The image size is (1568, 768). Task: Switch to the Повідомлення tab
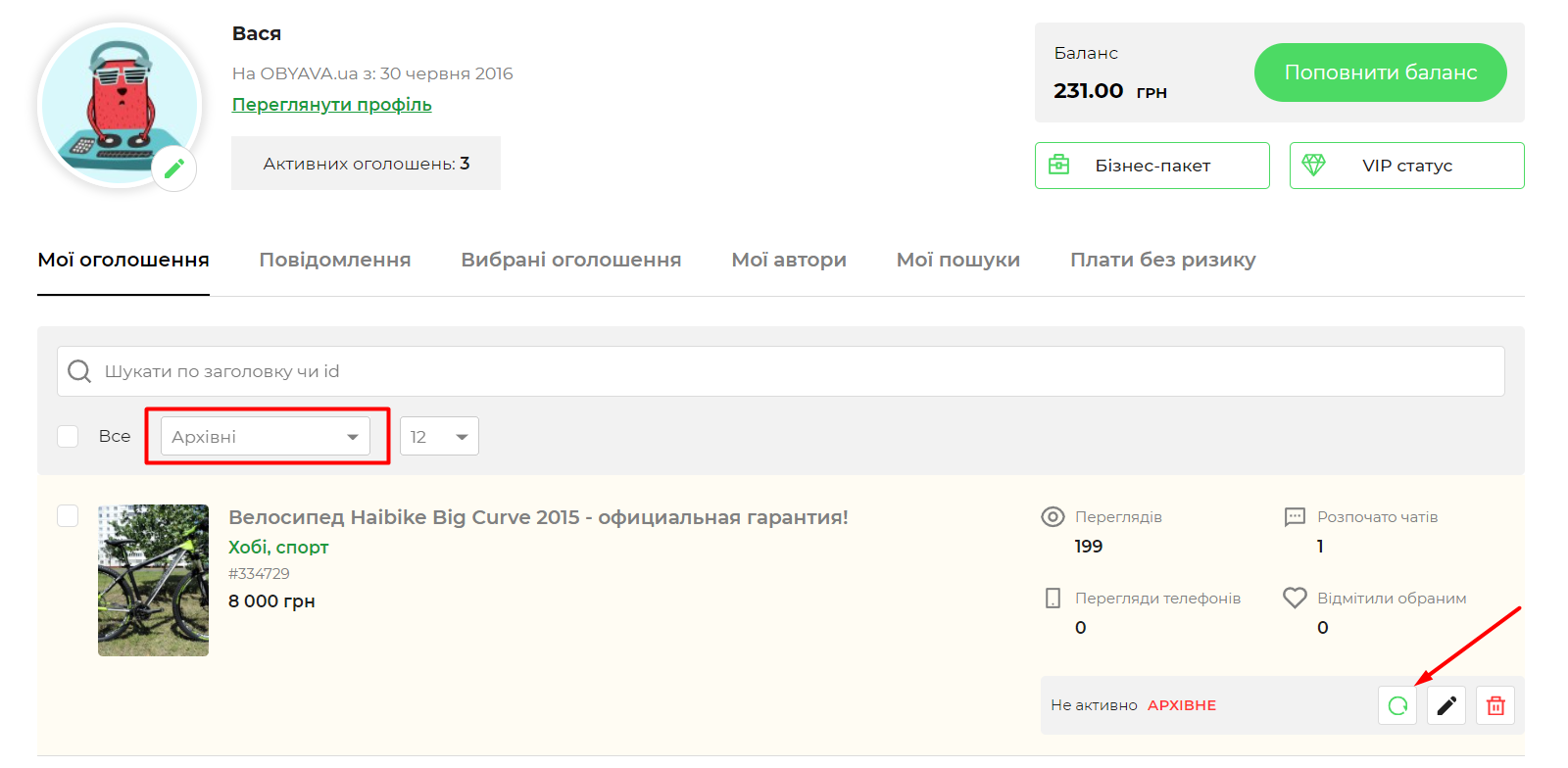pos(335,260)
